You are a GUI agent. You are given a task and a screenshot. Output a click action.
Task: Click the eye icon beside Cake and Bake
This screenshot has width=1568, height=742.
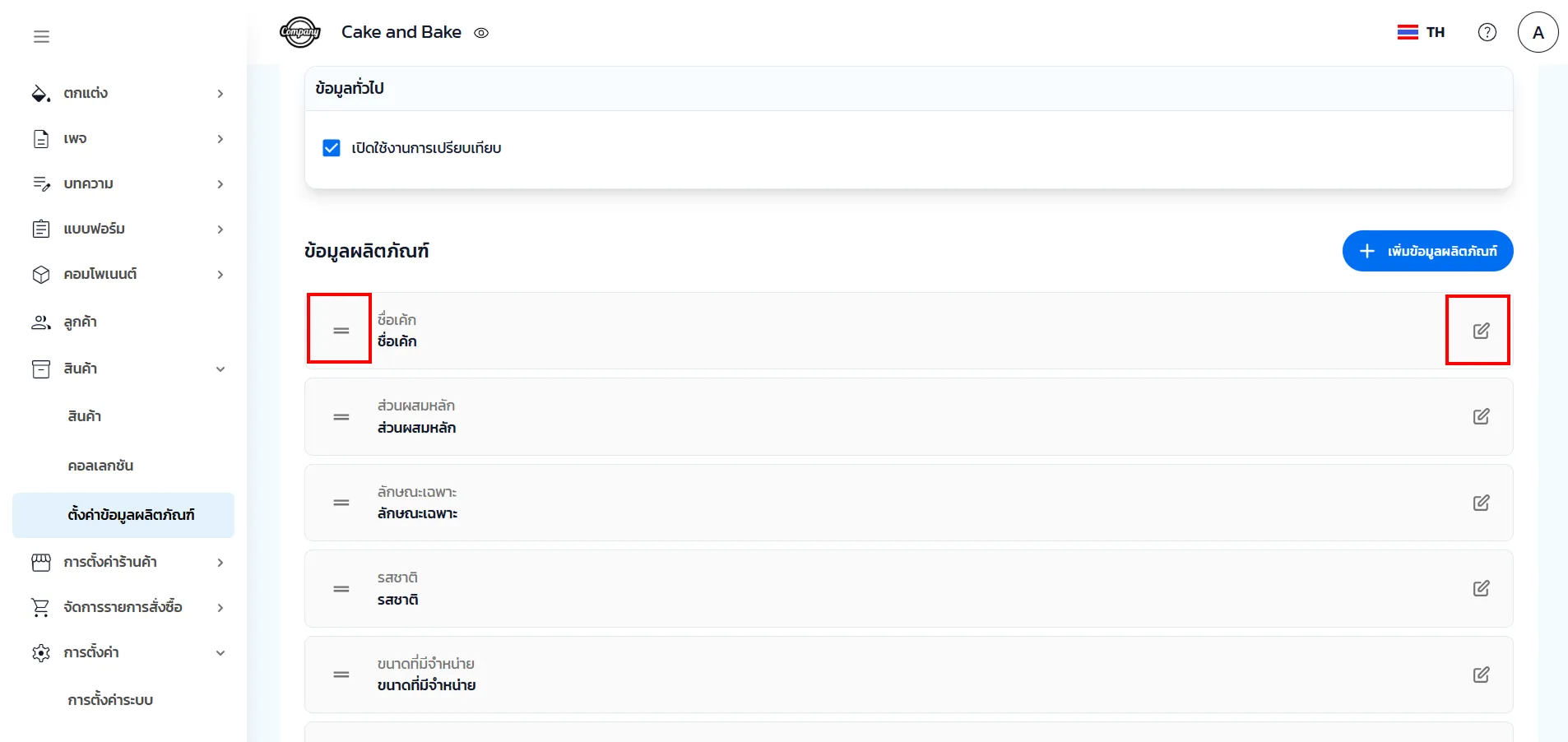[481, 33]
